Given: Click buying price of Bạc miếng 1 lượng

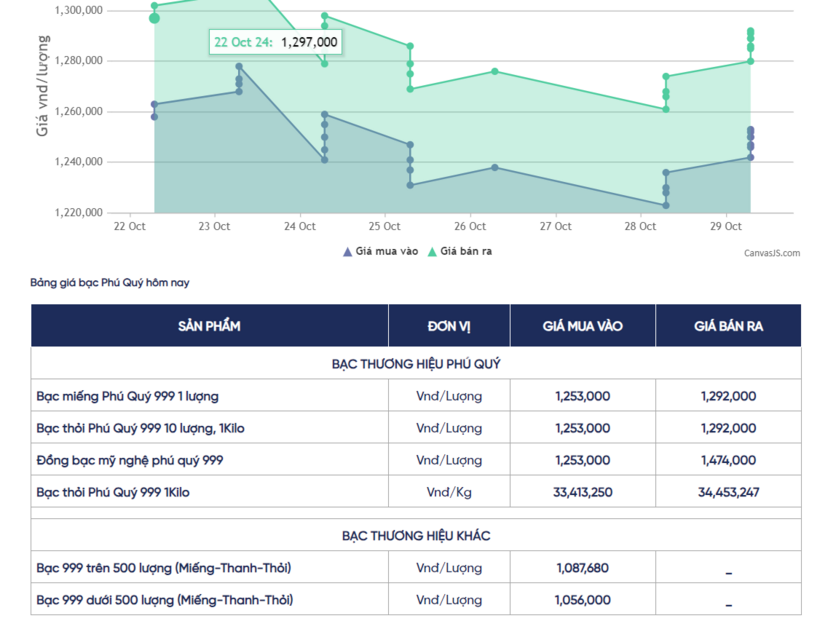Looking at the screenshot, I should [x=583, y=396].
